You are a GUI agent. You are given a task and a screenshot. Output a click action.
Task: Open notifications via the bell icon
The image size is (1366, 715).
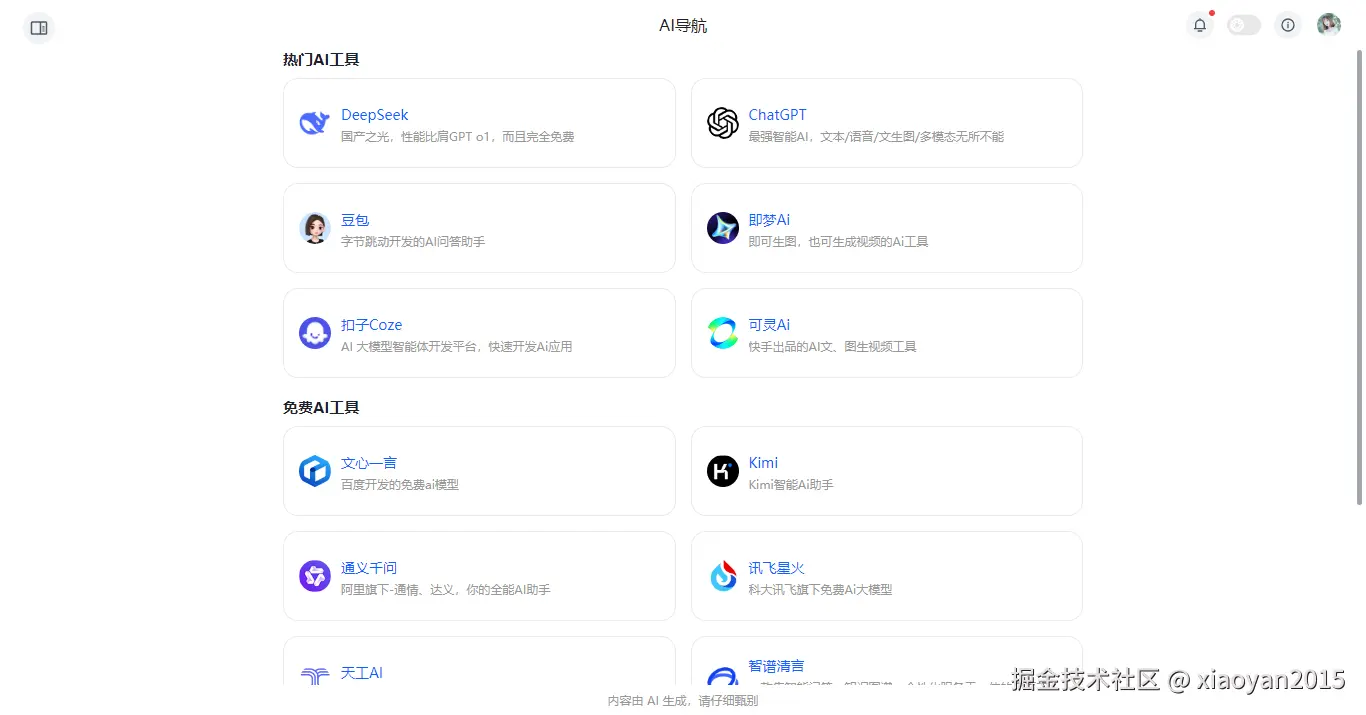click(x=1199, y=25)
